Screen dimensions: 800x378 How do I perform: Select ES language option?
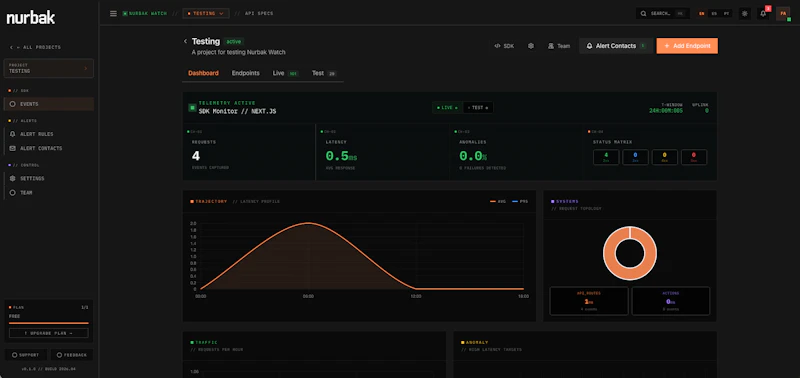coord(714,14)
